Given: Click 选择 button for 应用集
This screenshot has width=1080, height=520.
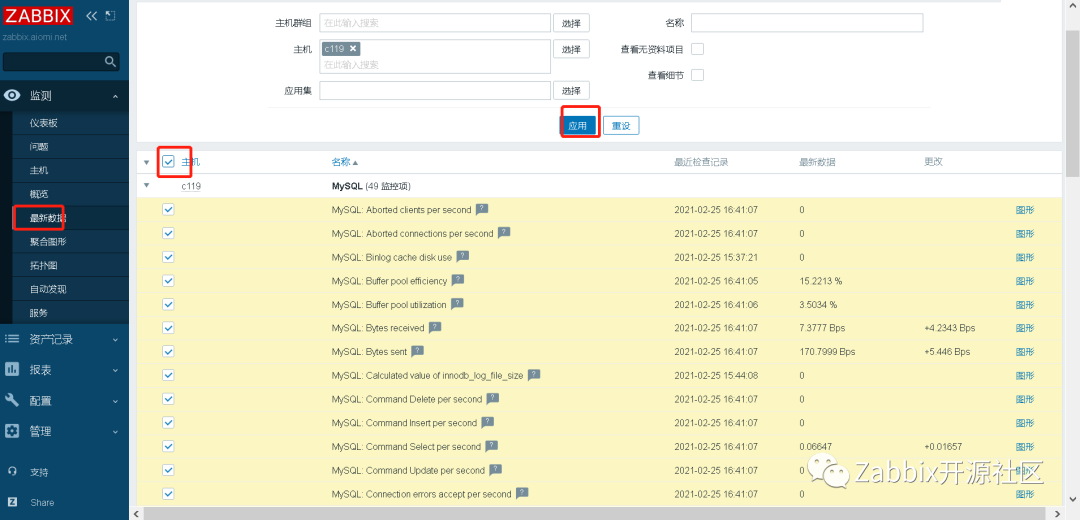Looking at the screenshot, I should tap(571, 91).
